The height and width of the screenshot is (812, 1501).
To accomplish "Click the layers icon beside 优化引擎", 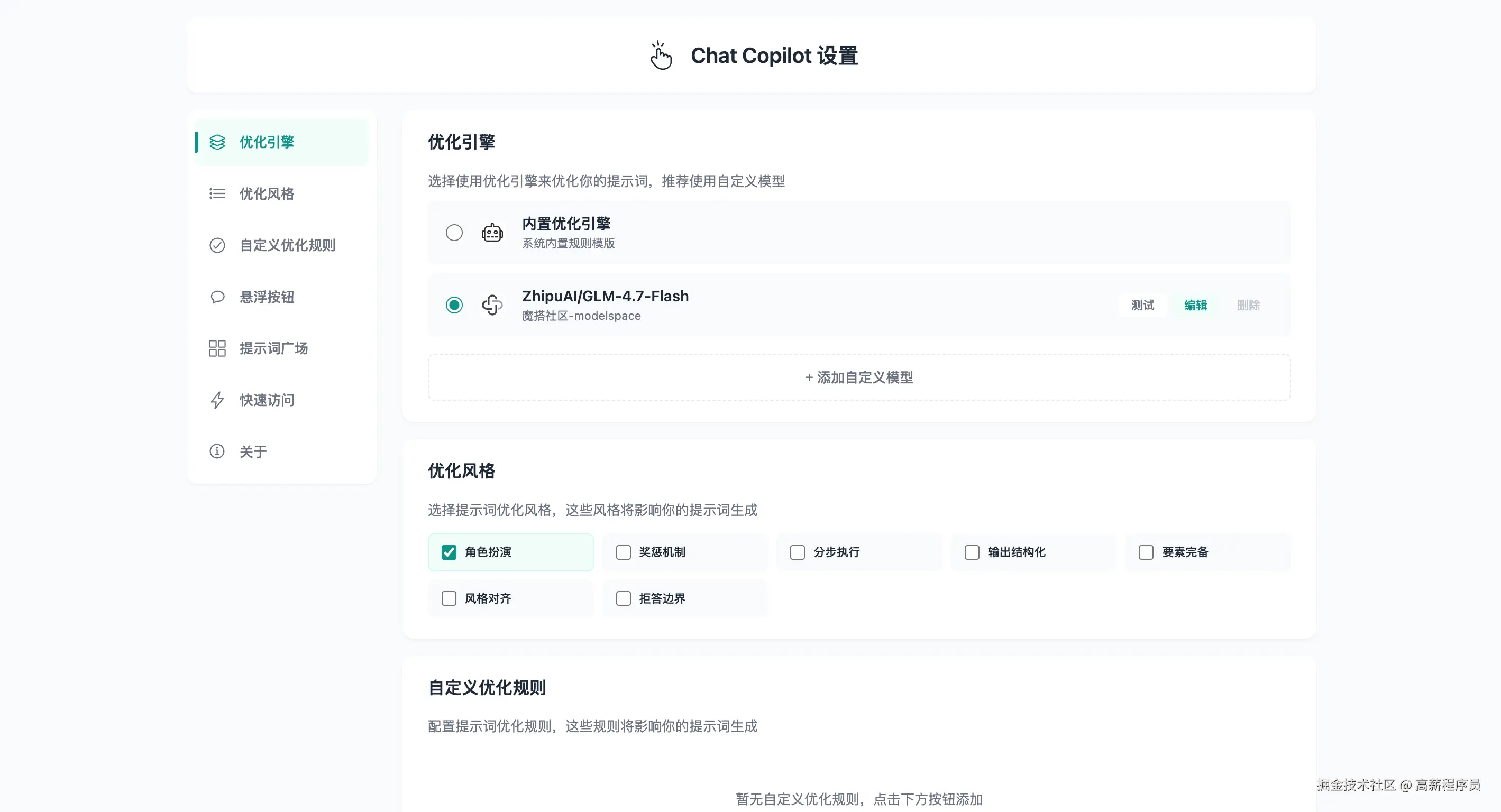I will click(x=217, y=142).
